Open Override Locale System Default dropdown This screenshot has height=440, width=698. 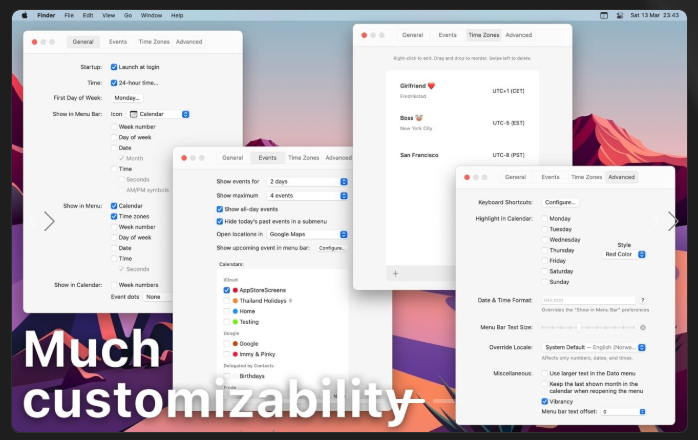coord(593,347)
